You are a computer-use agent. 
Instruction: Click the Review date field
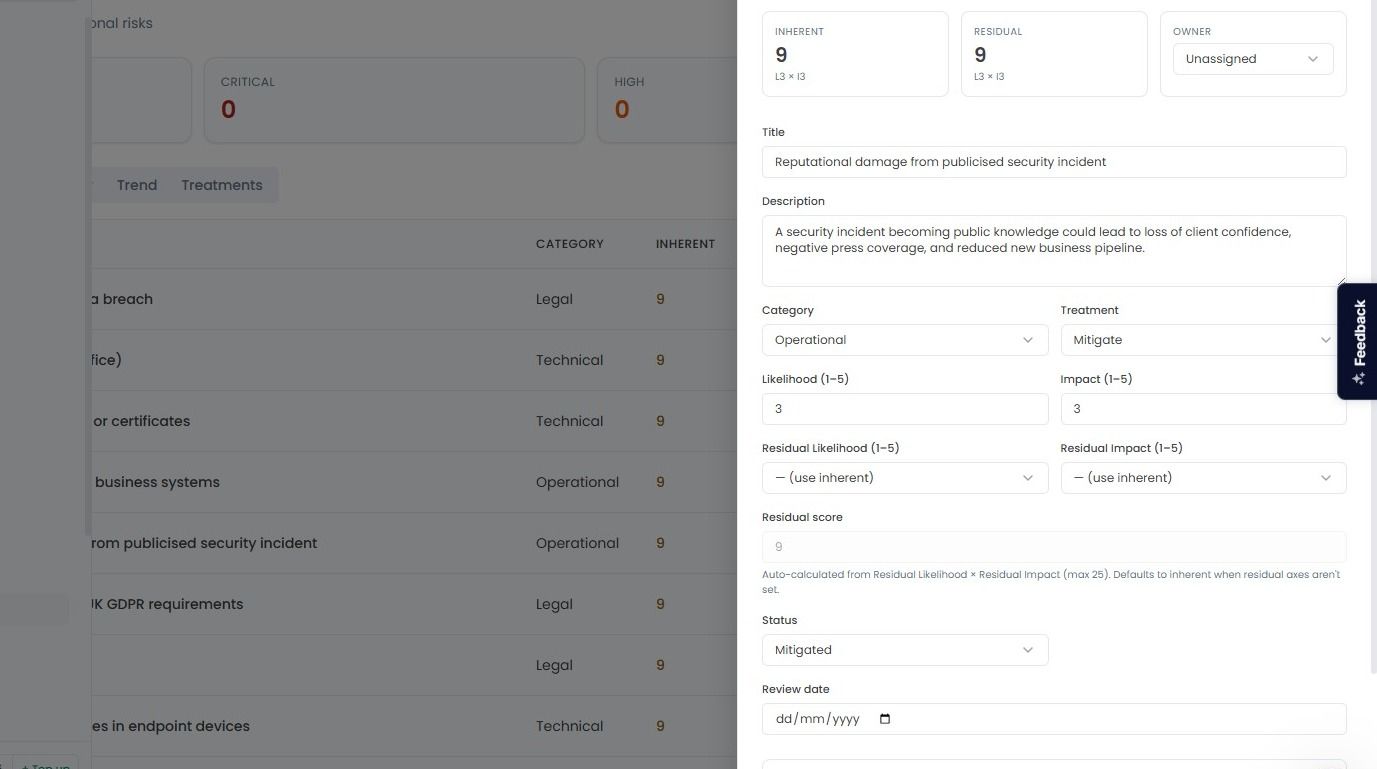tap(1054, 719)
